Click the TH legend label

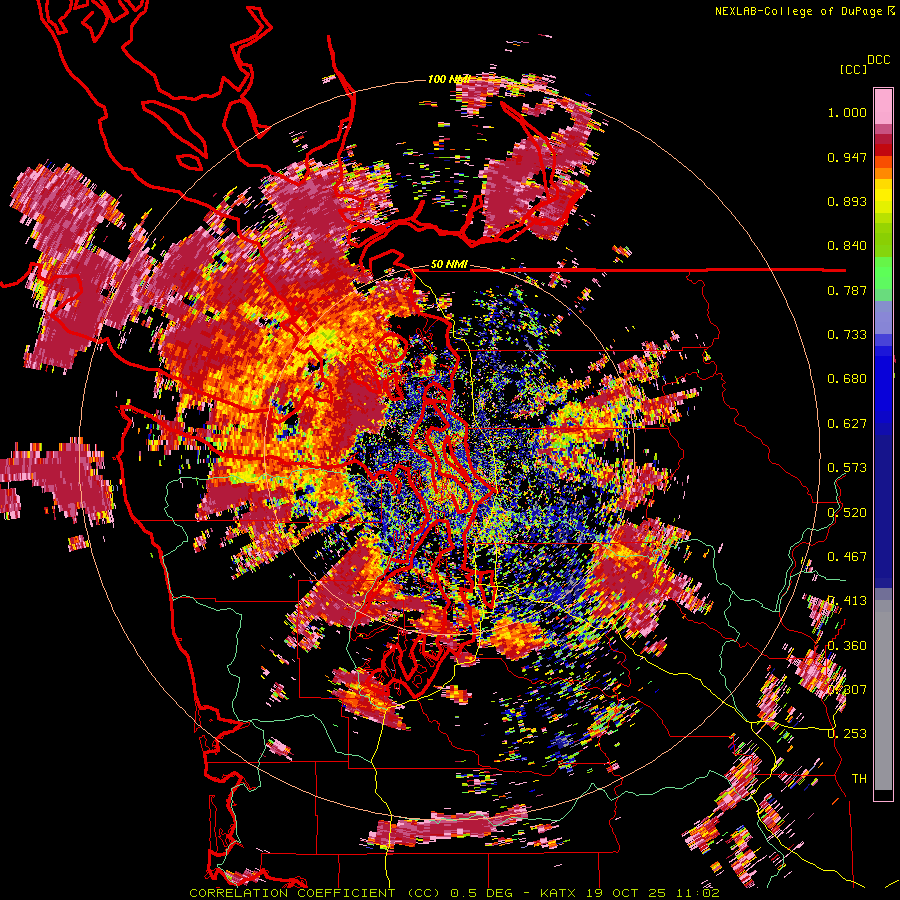coord(859,779)
